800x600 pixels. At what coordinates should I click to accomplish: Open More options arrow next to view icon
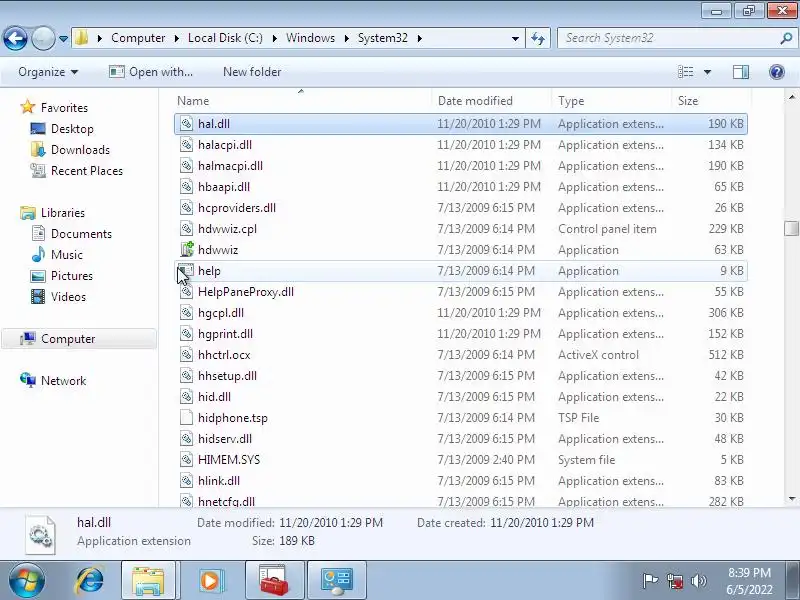coord(707,72)
